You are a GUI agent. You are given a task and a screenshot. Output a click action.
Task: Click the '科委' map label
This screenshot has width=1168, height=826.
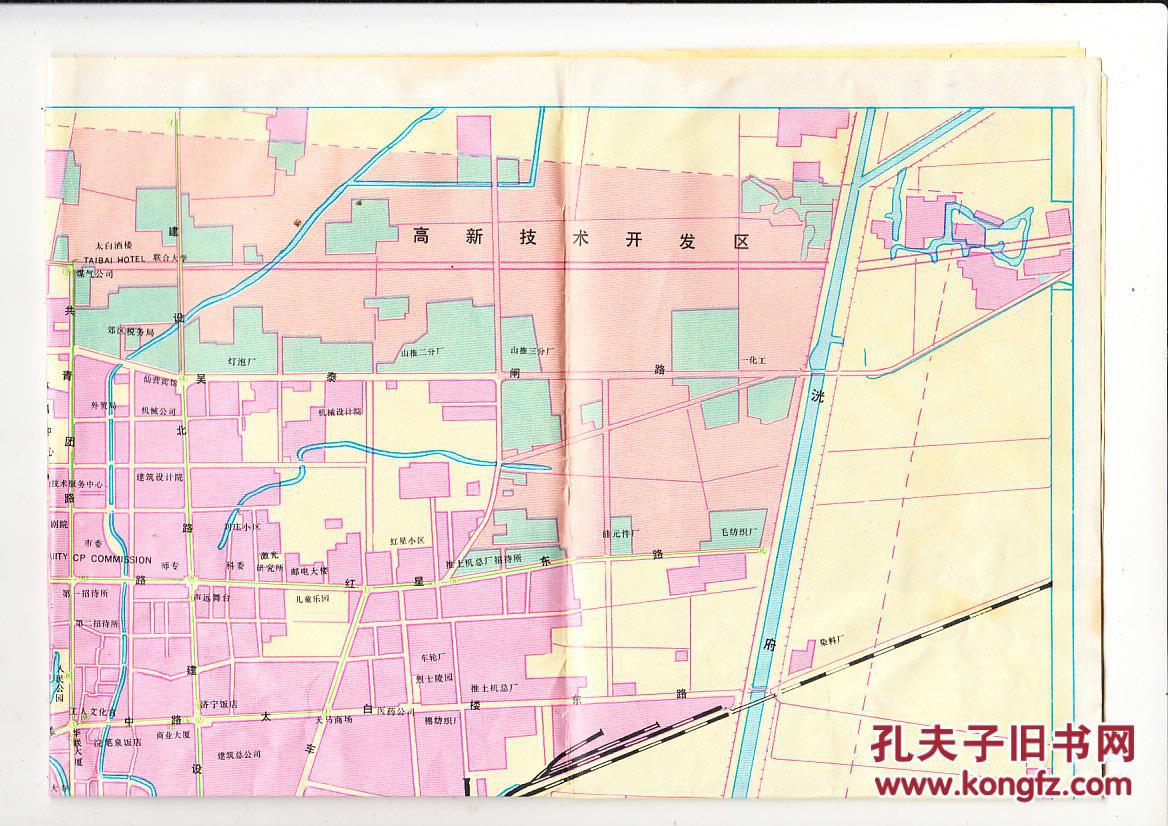click(235, 565)
